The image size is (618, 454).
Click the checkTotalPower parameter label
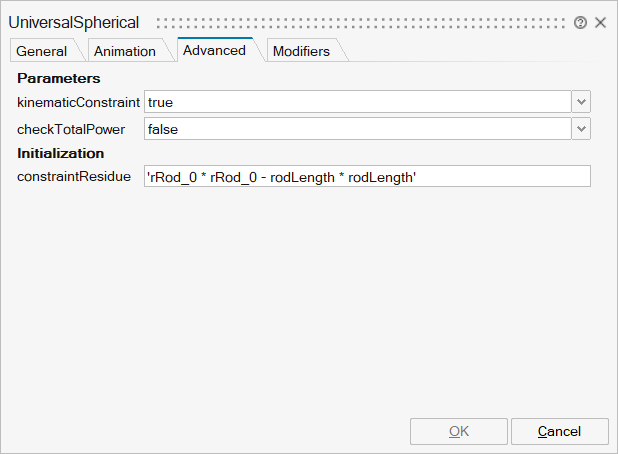tap(71, 128)
